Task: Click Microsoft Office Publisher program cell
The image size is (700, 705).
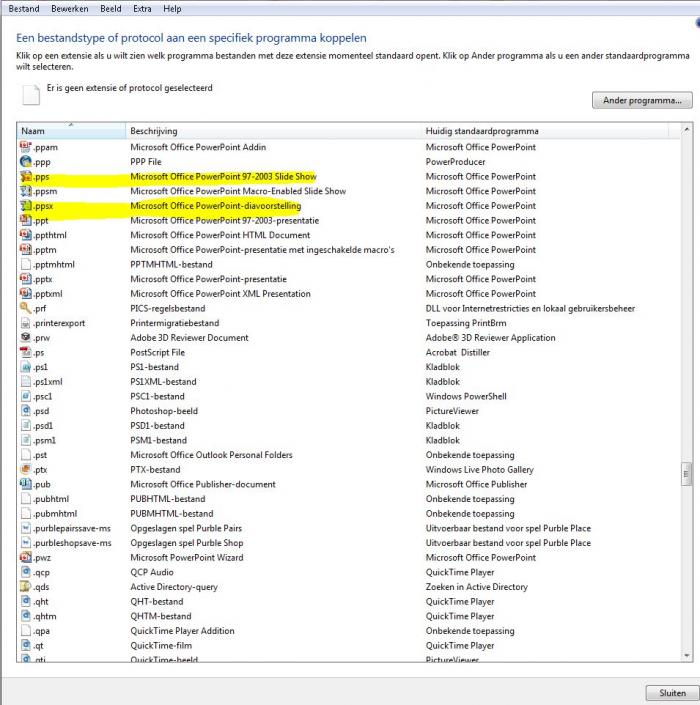Action: click(476, 484)
